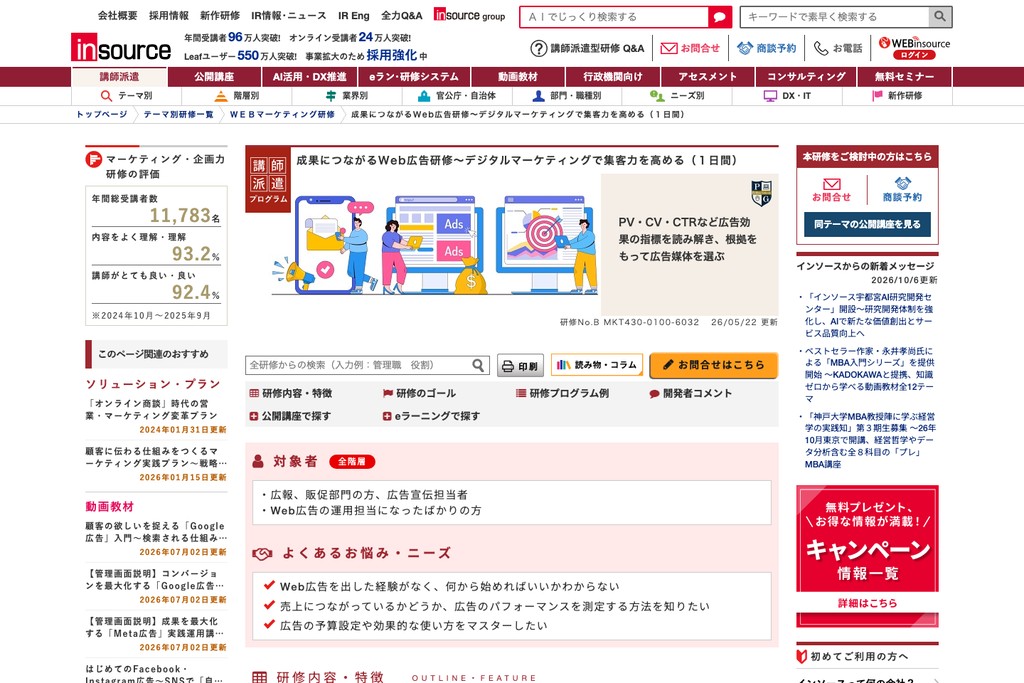Select the 講師派遣 tab

click(x=120, y=77)
